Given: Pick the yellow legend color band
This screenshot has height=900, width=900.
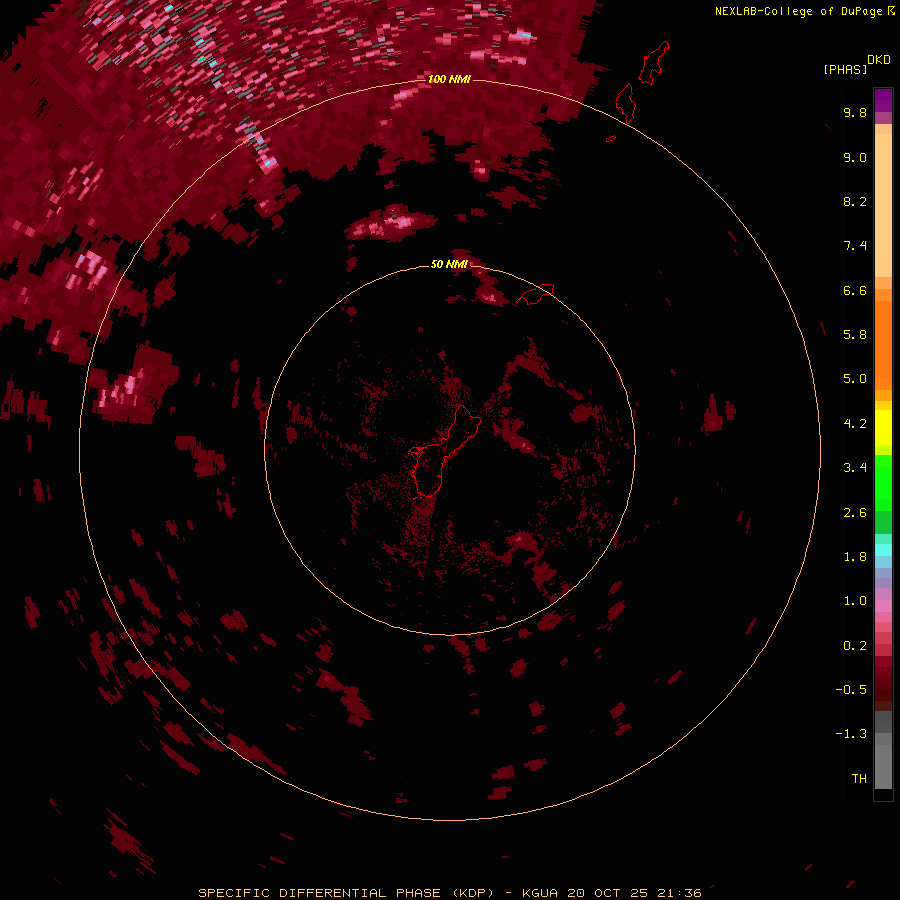Looking at the screenshot, I should pos(883,428).
